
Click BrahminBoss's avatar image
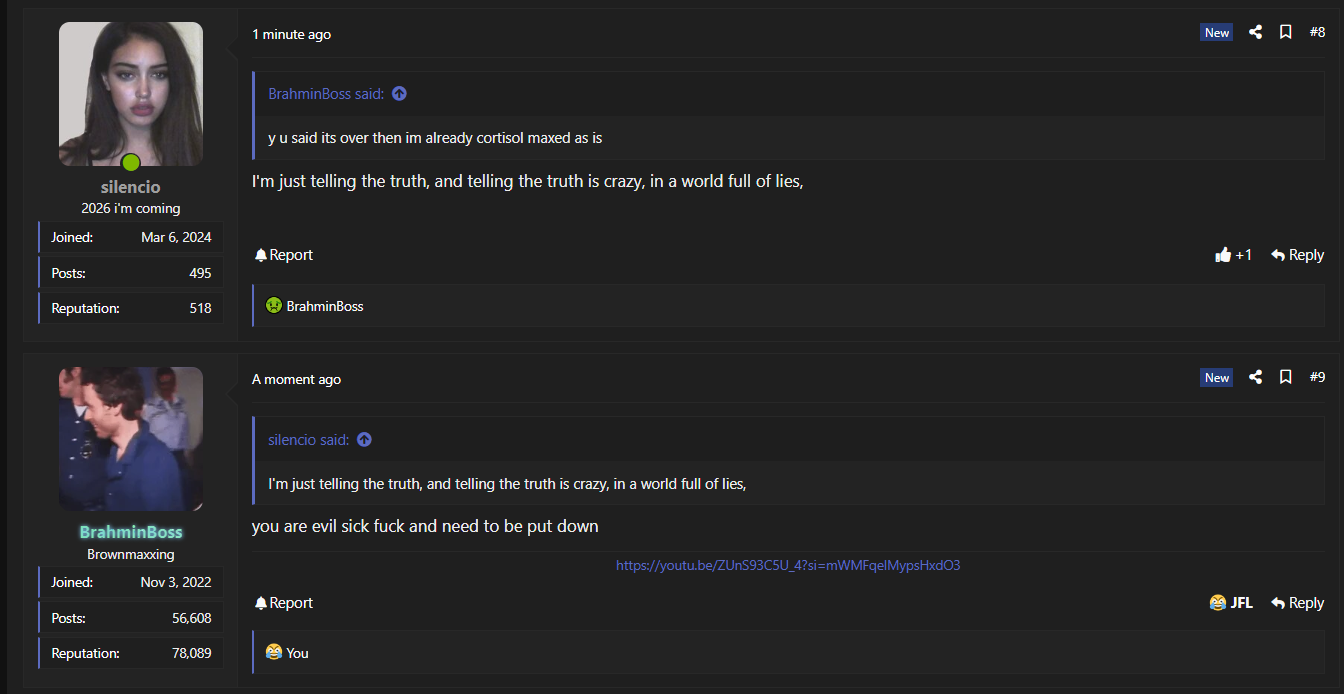(x=131, y=439)
